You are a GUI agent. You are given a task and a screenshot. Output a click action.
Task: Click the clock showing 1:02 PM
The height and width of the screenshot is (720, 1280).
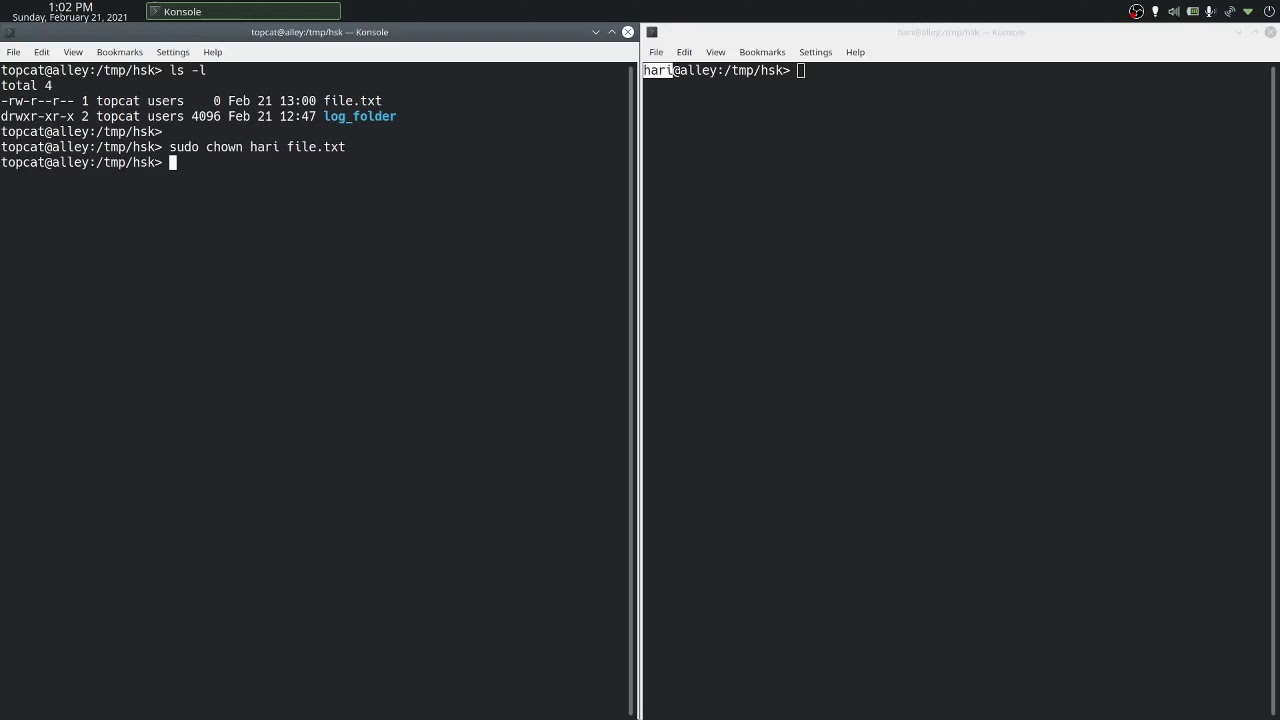point(70,12)
